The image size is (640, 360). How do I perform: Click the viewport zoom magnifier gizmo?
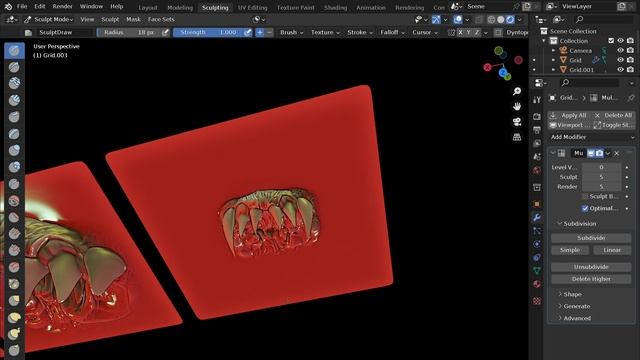coord(517,91)
